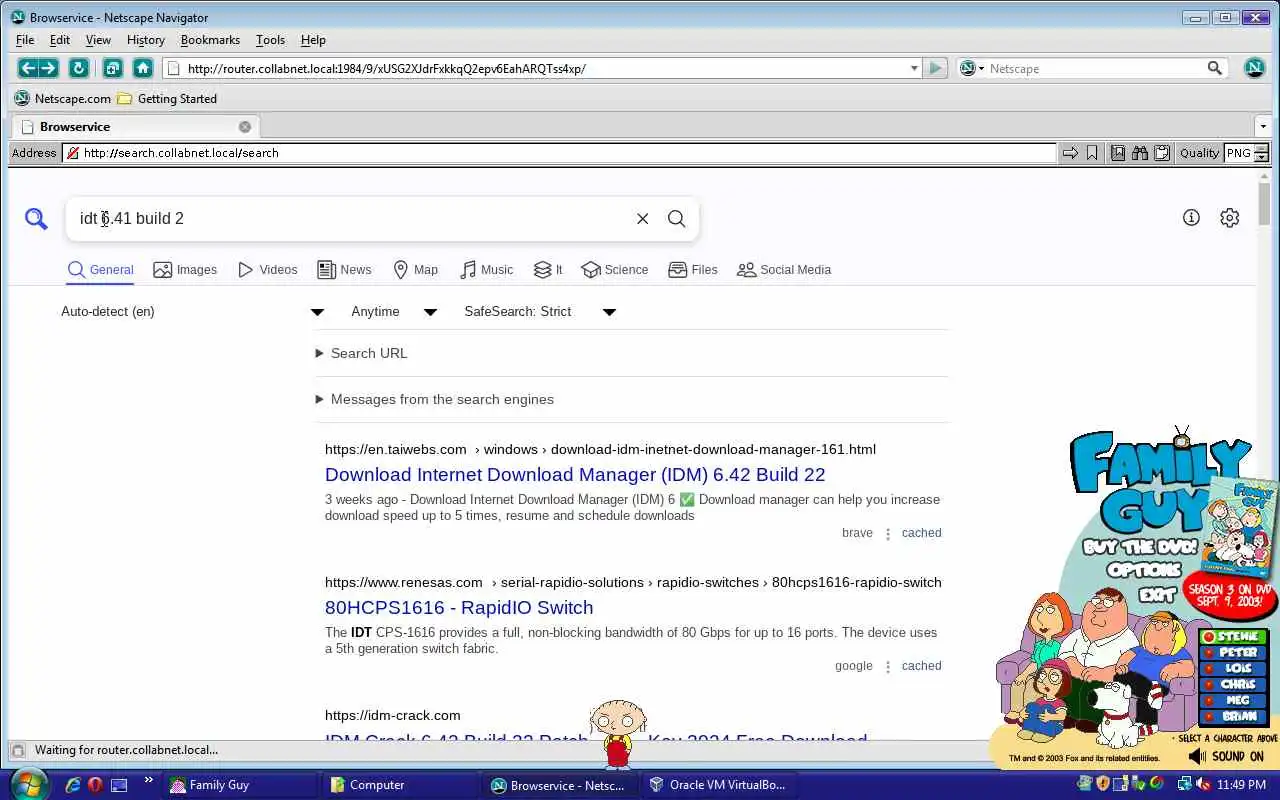Toggle SOUND ON in Family Guy widget
This screenshot has width=1280, height=800.
pyautogui.click(x=1226, y=757)
